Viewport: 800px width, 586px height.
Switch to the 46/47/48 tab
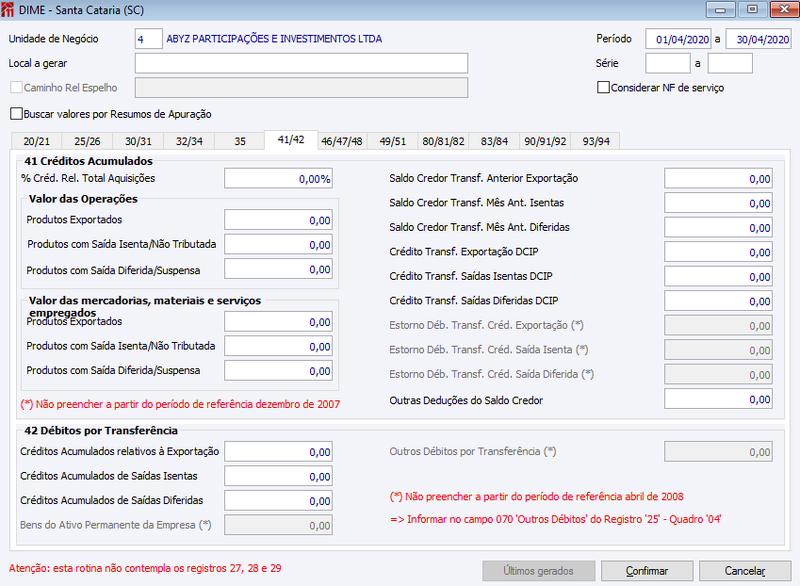click(x=342, y=141)
